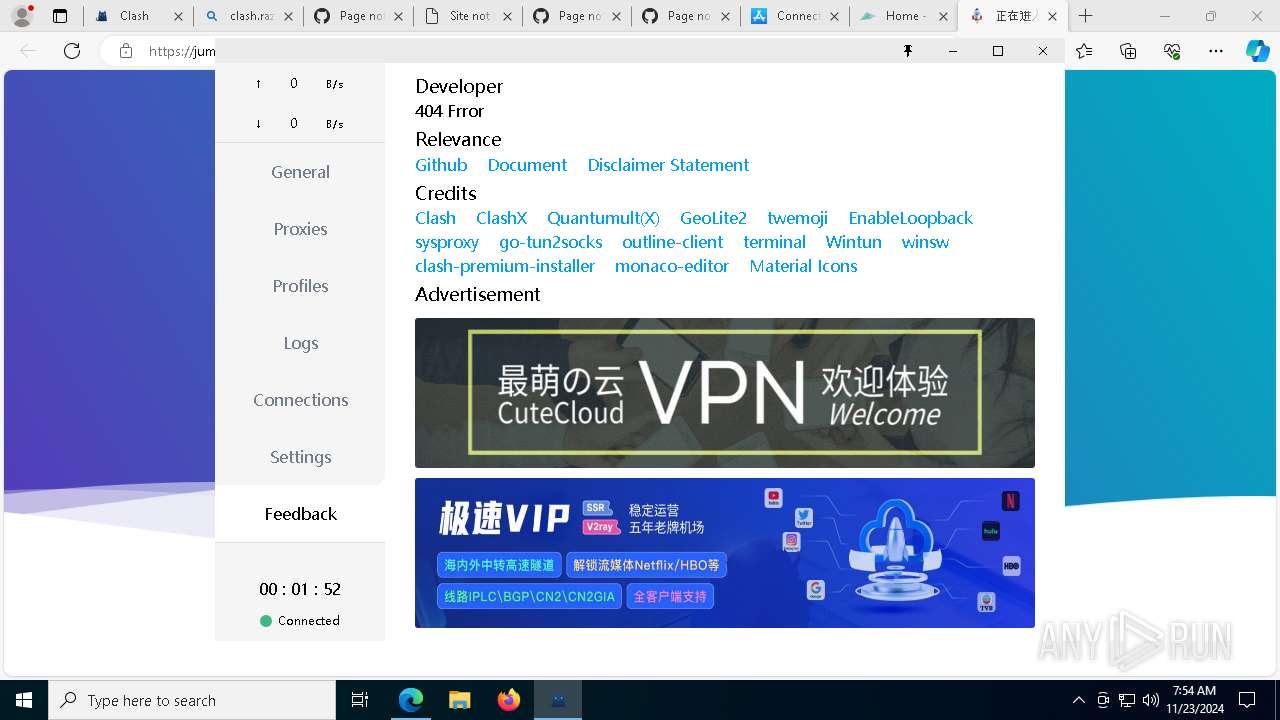The width and height of the screenshot is (1280, 720).
Task: Open monaco-editor credit link
Action: (x=672, y=266)
